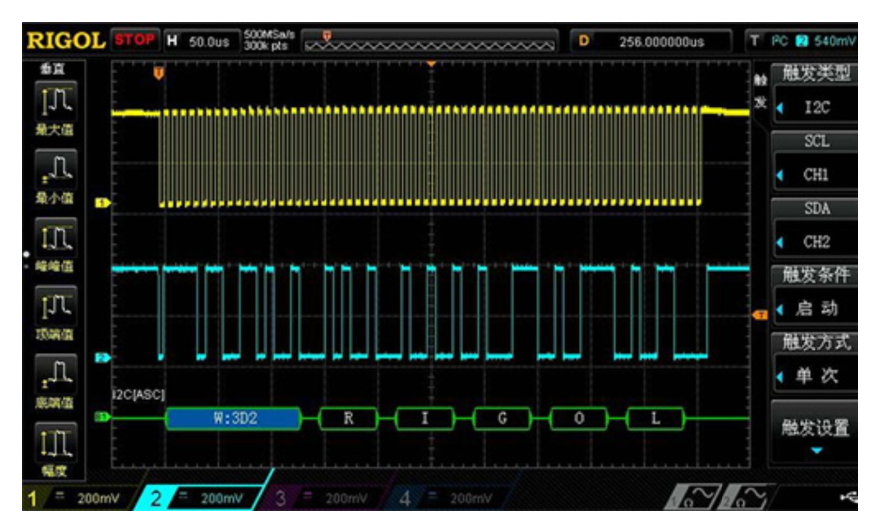
Task: Click the first waveform generator output icon
Action: coord(694,496)
